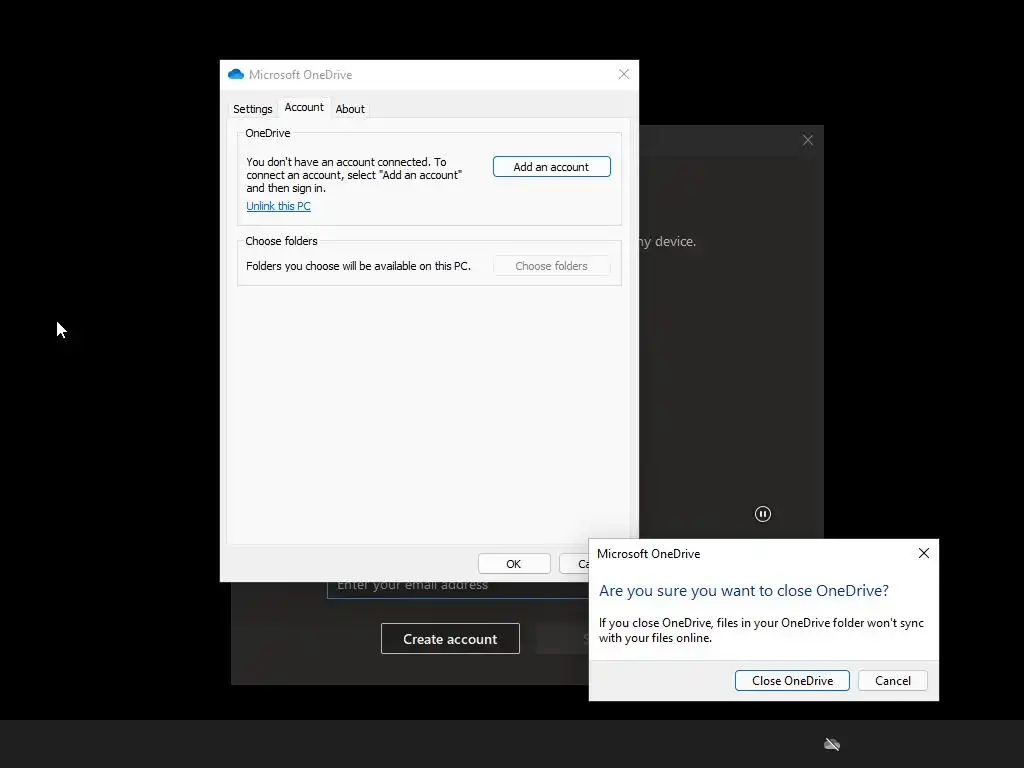Open the OneDrive tray icon in taskbar
Viewport: 1024px width, 768px height.
pos(831,744)
